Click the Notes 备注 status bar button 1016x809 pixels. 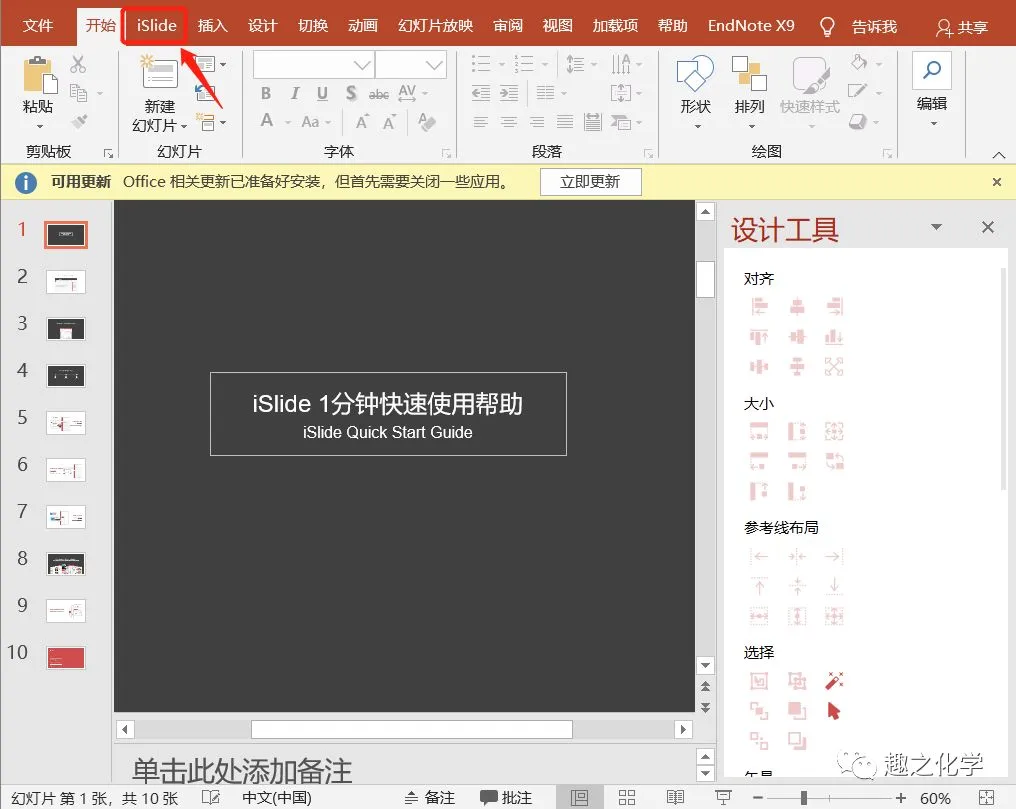tap(430, 797)
